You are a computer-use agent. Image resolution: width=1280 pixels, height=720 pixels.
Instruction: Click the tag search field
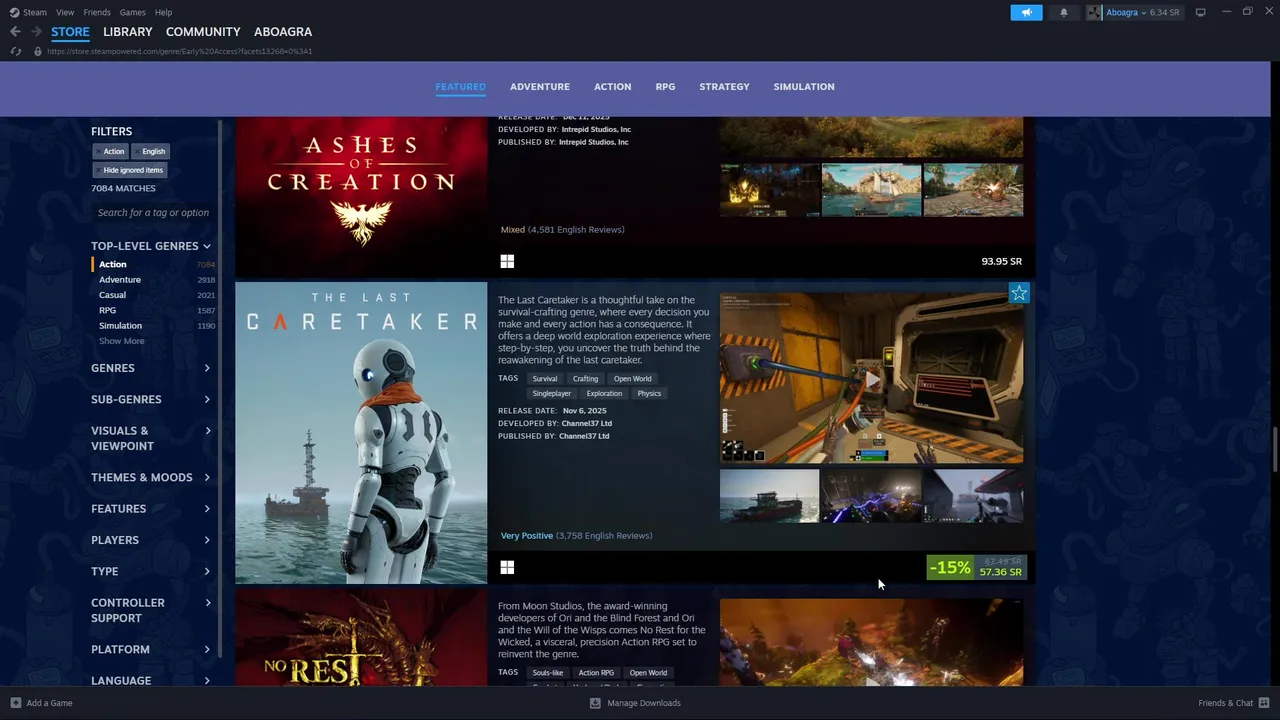pos(153,213)
